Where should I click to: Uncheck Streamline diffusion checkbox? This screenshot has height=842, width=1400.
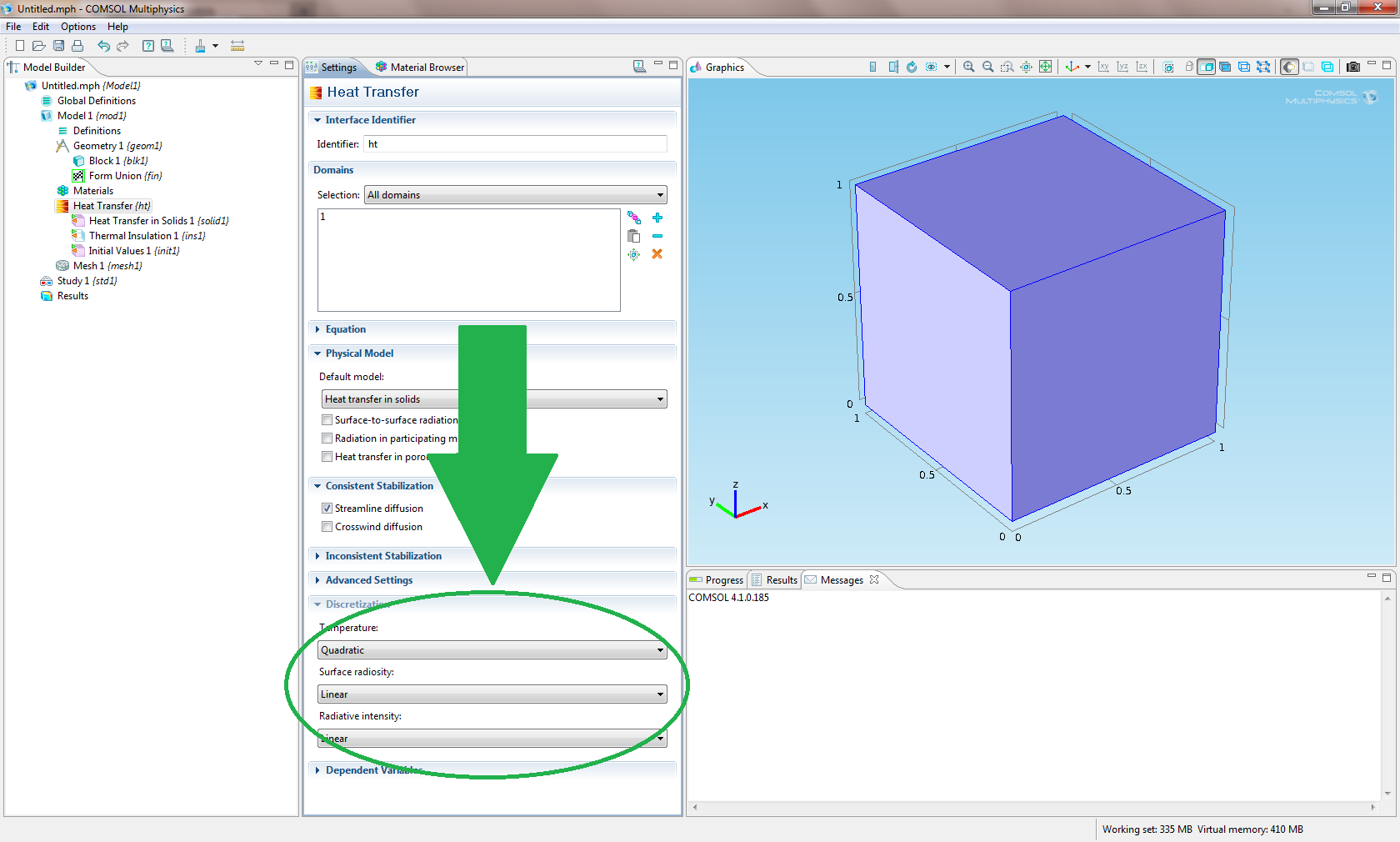click(x=327, y=509)
